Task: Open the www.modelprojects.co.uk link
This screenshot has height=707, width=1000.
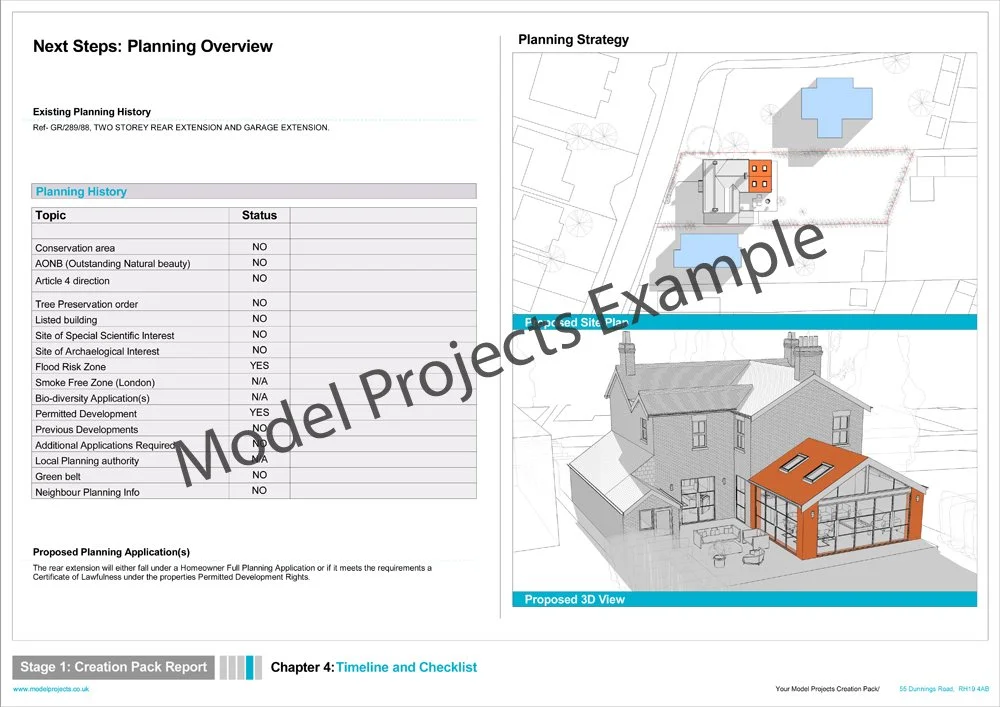Action: coord(49,690)
